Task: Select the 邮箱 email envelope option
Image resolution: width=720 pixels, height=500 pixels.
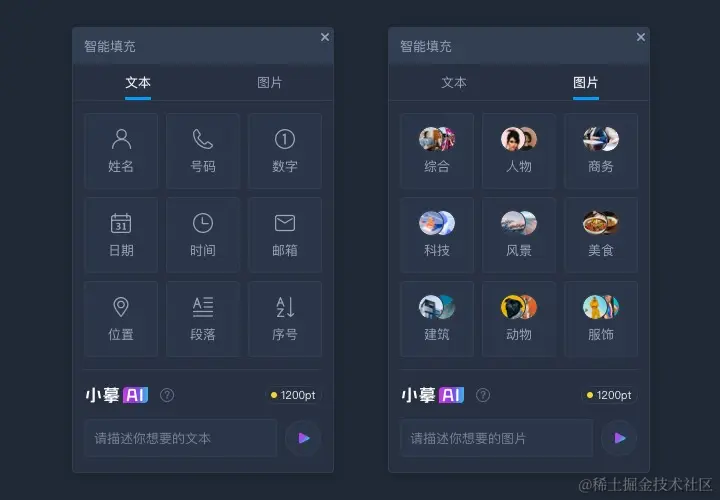Action: 285,235
